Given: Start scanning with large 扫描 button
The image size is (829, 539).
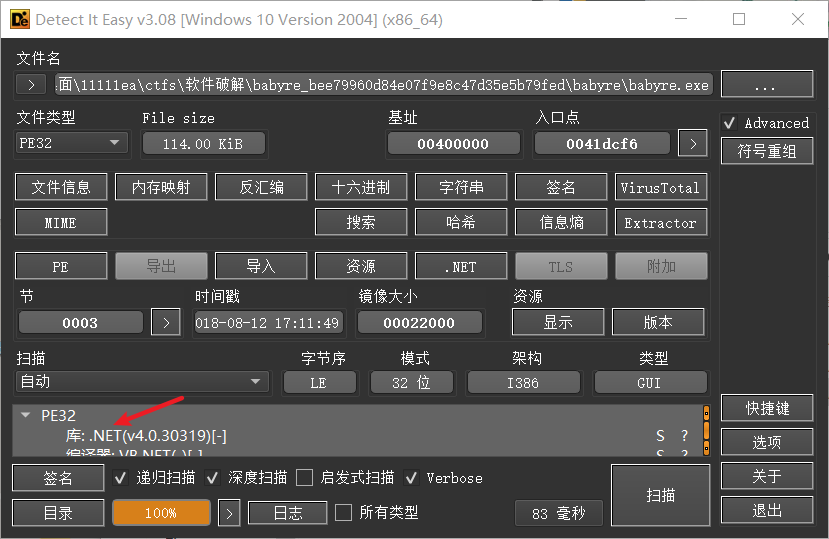Looking at the screenshot, I should click(x=660, y=495).
